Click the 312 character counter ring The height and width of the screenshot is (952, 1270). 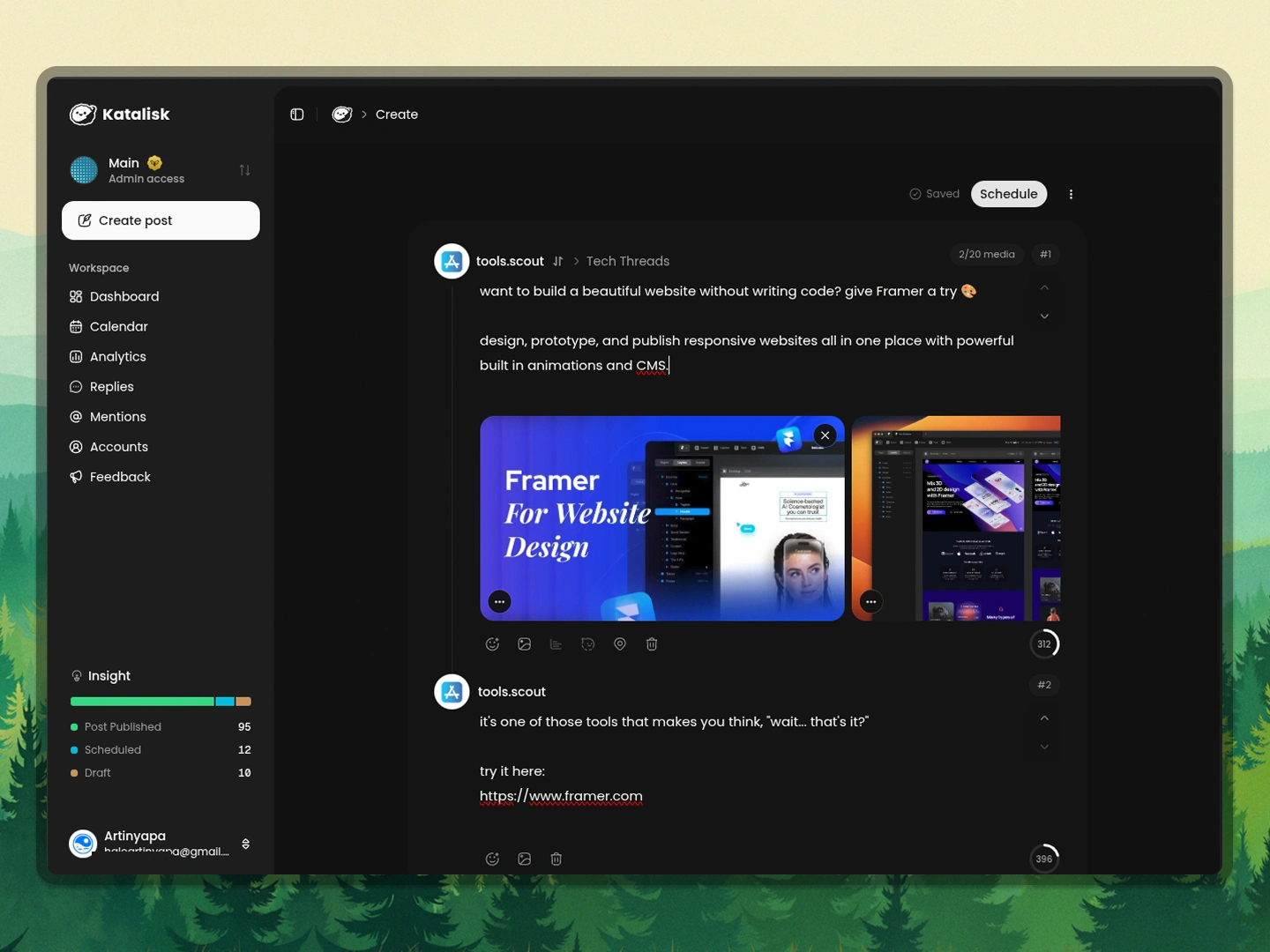point(1044,644)
